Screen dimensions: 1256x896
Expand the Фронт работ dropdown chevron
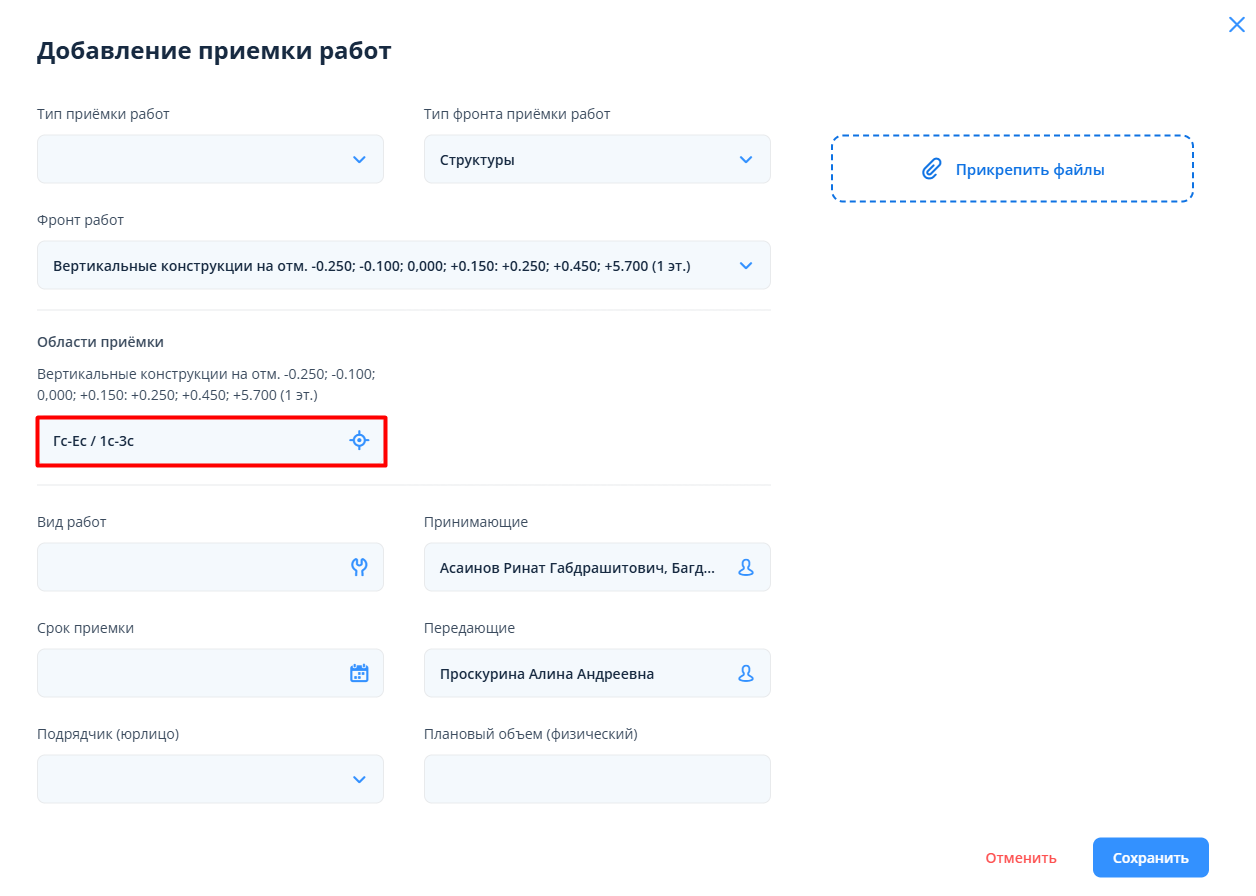745,266
